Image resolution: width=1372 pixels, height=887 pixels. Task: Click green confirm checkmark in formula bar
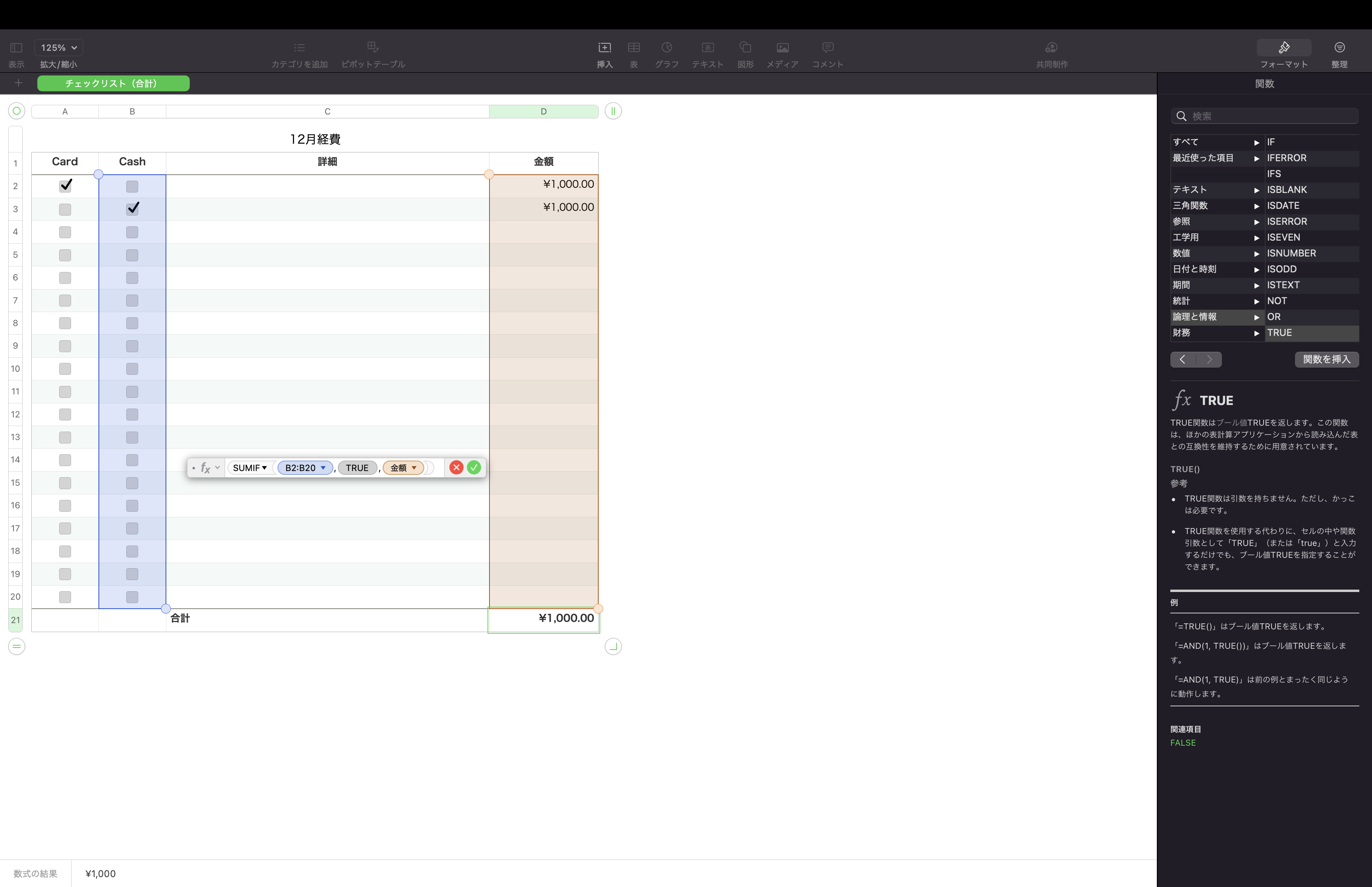(x=474, y=467)
